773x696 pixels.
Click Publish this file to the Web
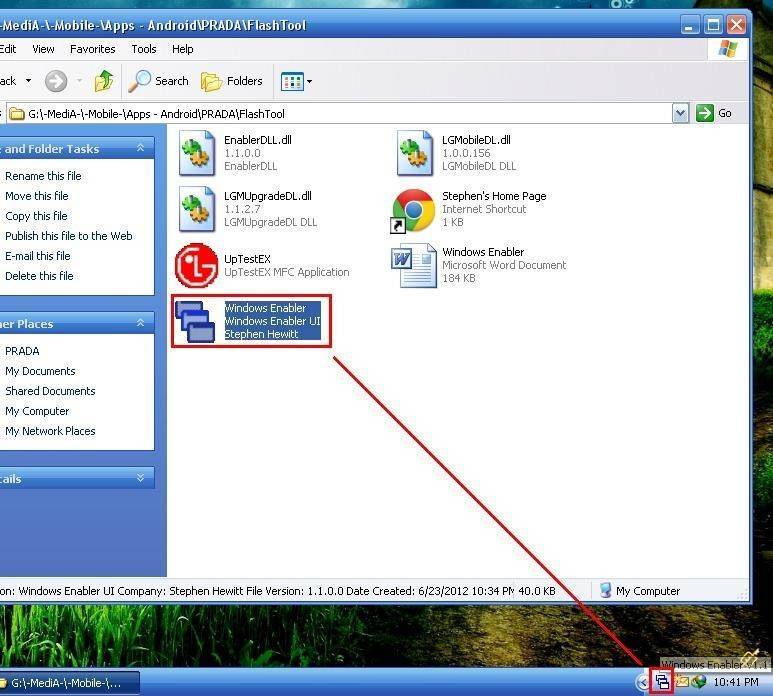coord(69,236)
